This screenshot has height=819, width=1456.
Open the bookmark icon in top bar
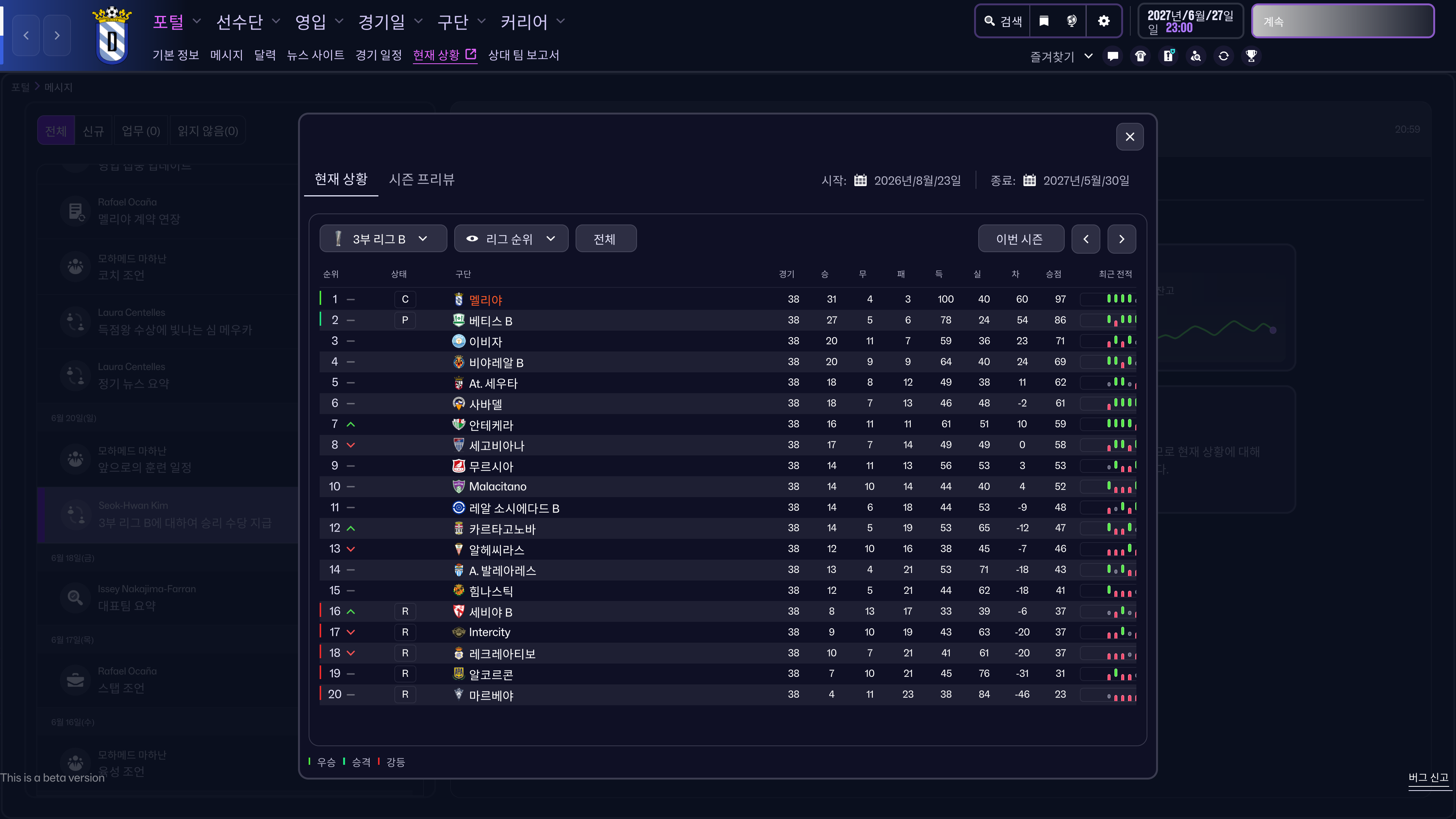(x=1044, y=22)
